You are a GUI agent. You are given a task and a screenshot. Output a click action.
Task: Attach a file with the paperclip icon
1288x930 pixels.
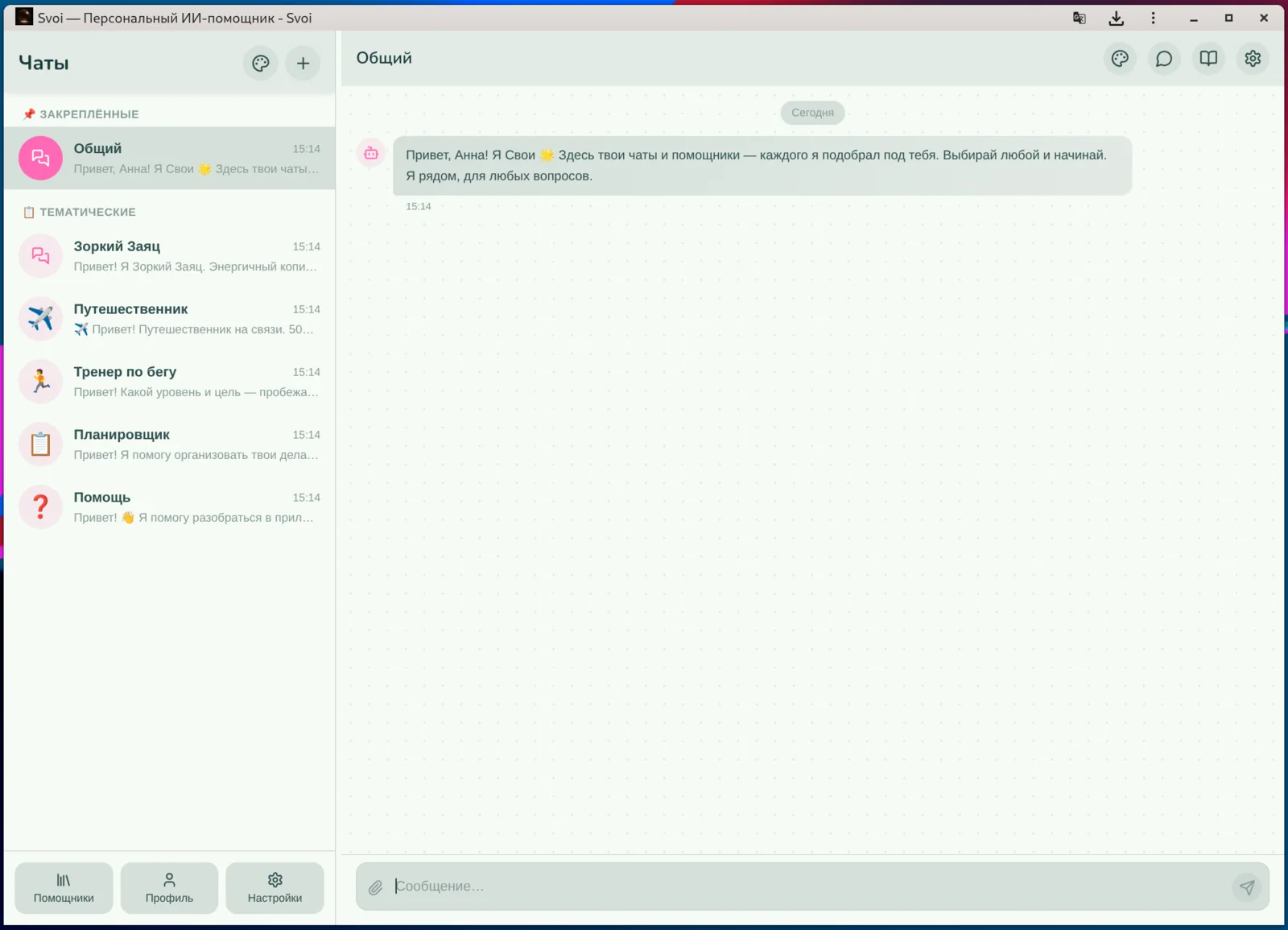pyautogui.click(x=376, y=887)
